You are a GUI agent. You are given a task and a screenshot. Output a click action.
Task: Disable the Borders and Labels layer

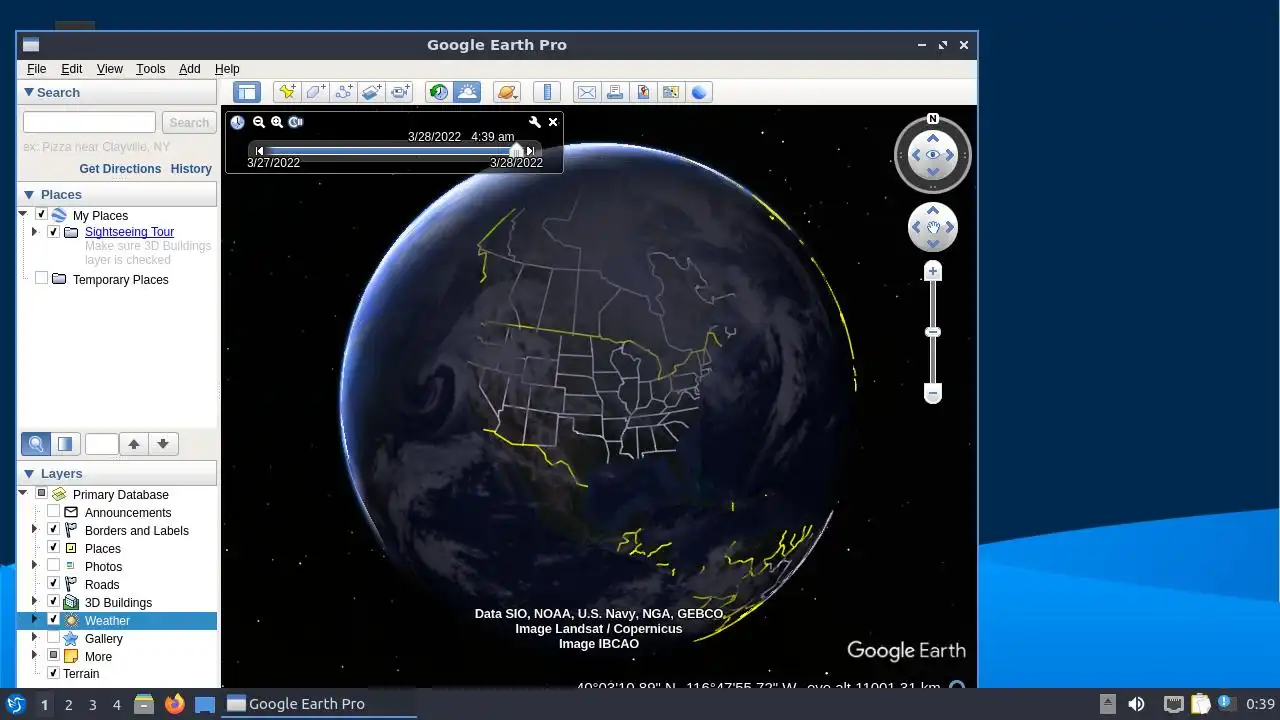(x=53, y=530)
